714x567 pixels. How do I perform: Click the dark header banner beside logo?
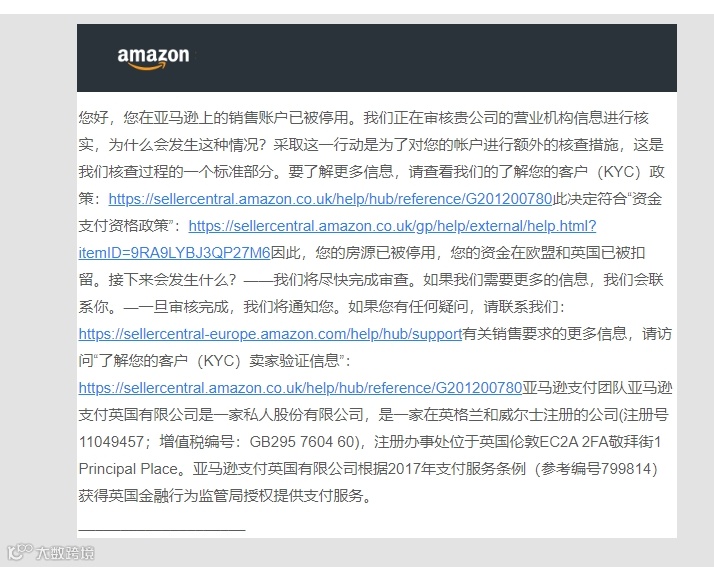(x=433, y=58)
